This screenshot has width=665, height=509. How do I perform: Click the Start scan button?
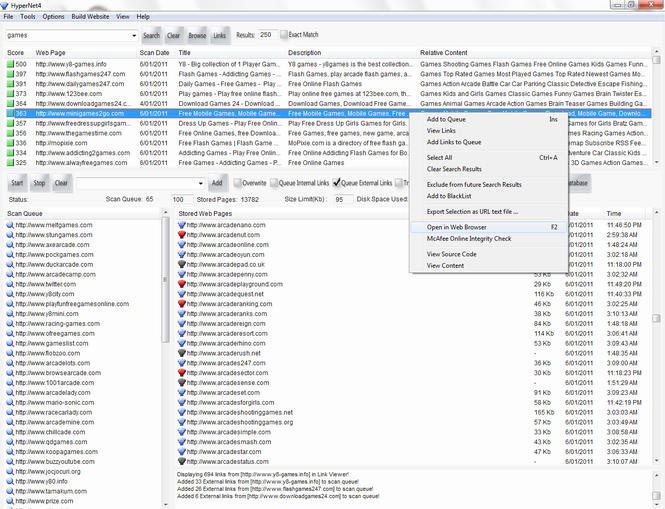(17, 183)
